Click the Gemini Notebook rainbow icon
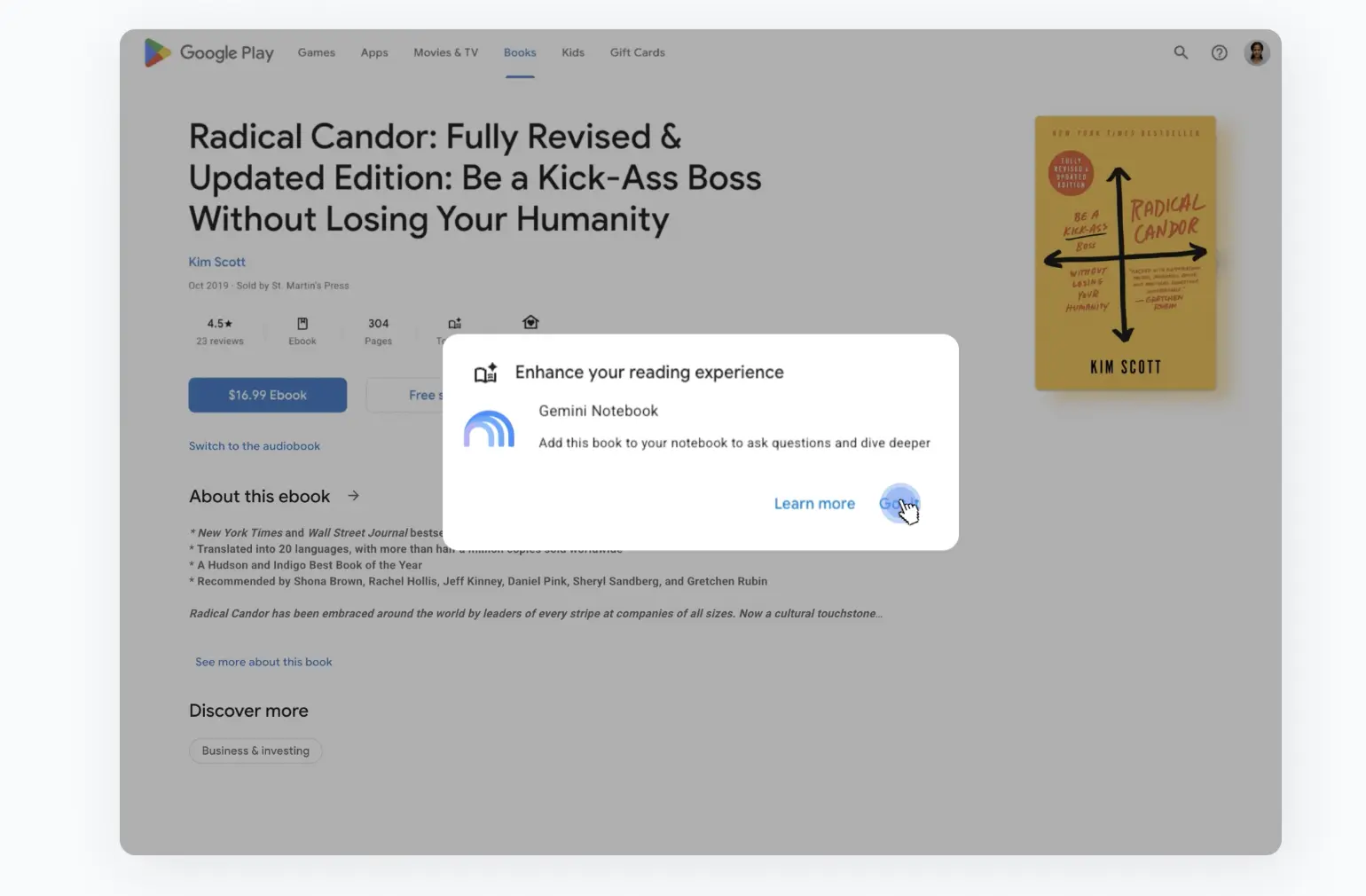Screen dimensions: 1366x896 (490, 428)
